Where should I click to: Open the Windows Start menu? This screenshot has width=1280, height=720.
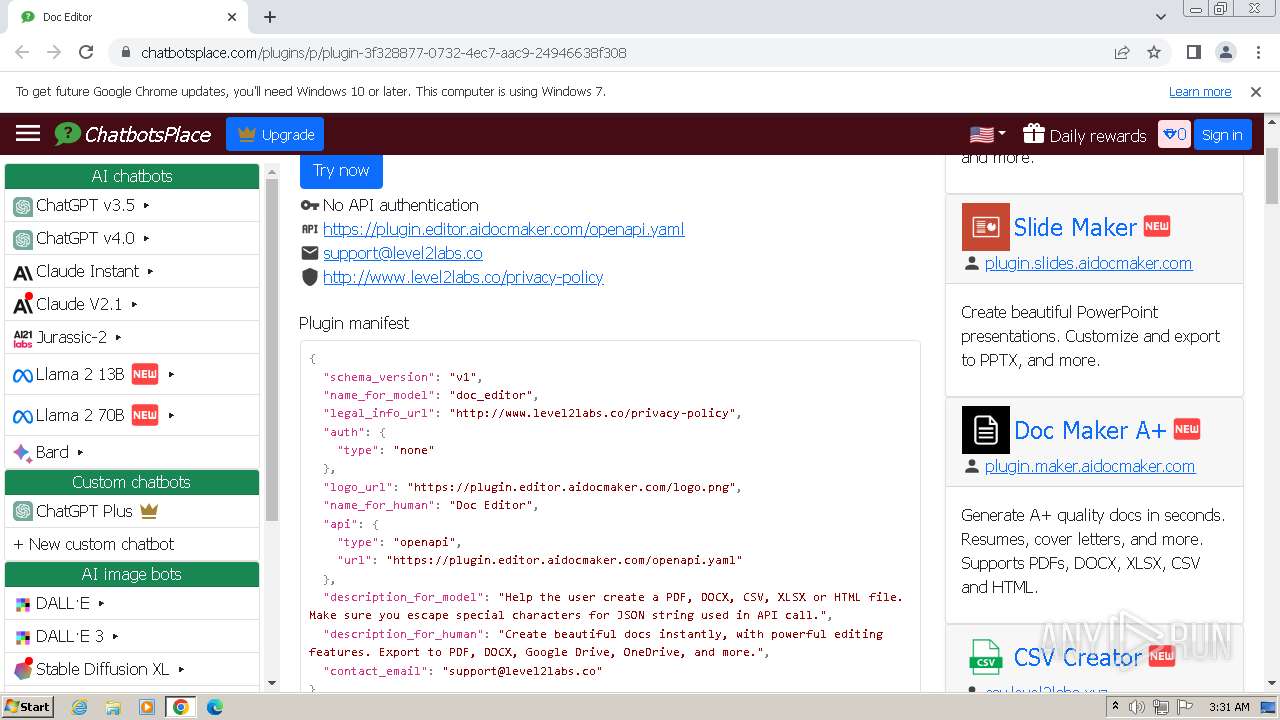28,706
